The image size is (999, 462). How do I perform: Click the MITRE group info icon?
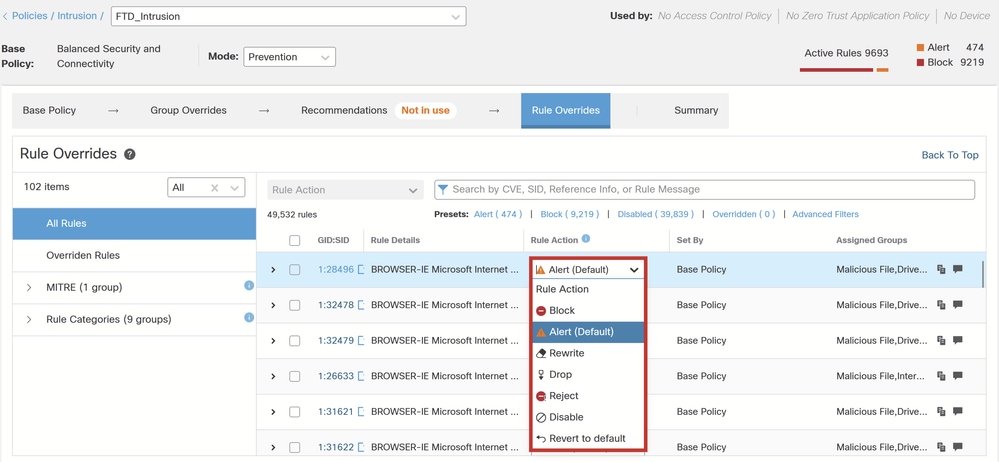click(x=249, y=285)
